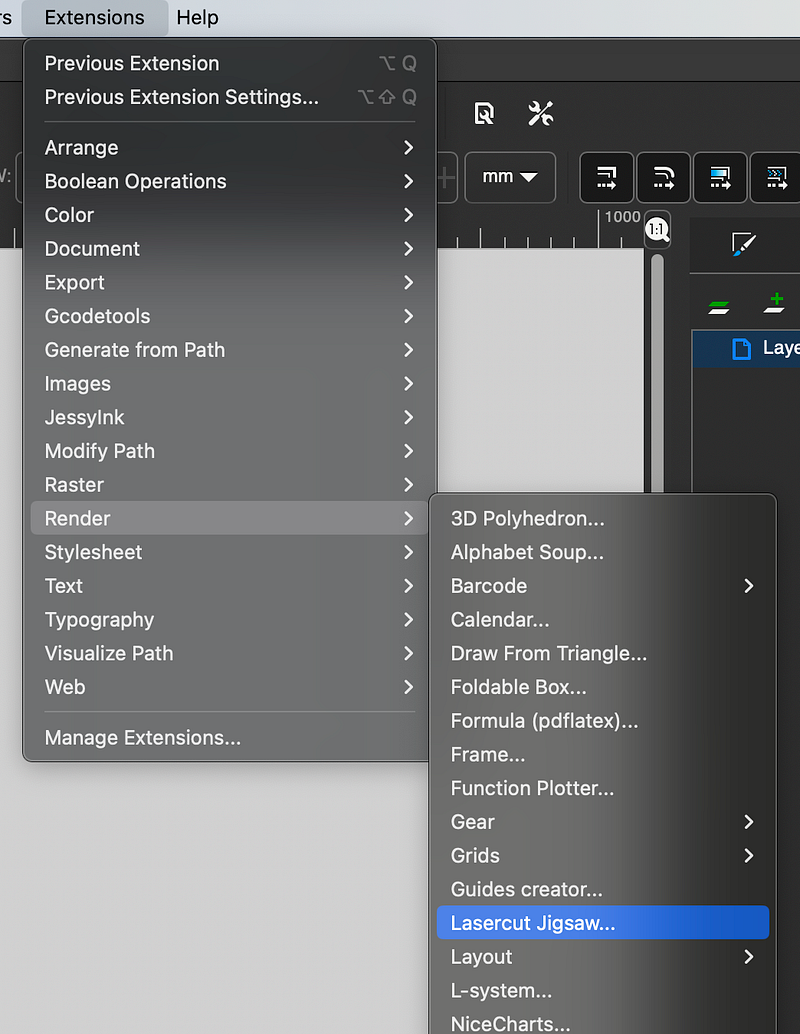Open the mm units dropdown

tap(510, 177)
